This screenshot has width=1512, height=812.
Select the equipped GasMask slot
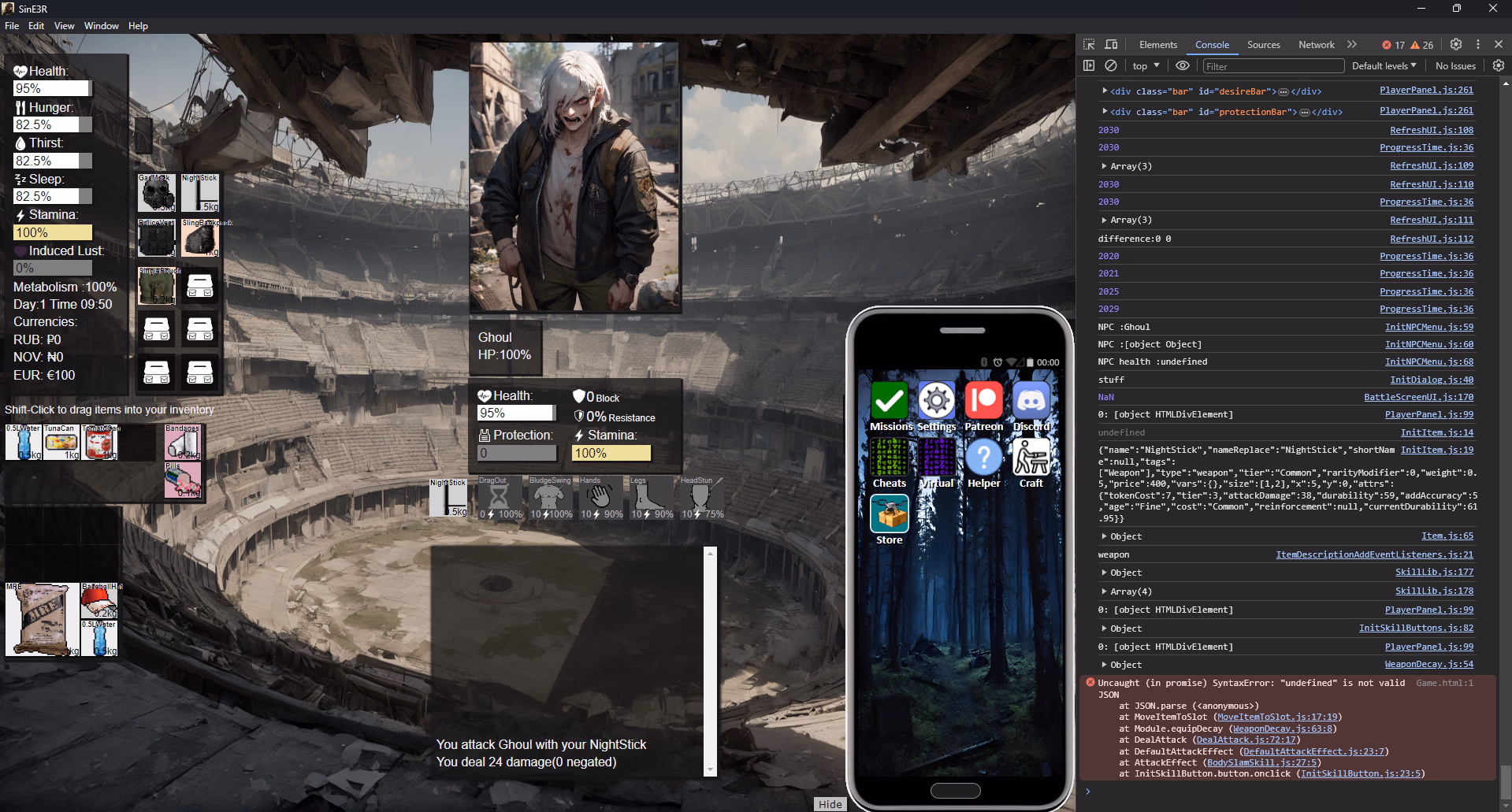coord(157,193)
